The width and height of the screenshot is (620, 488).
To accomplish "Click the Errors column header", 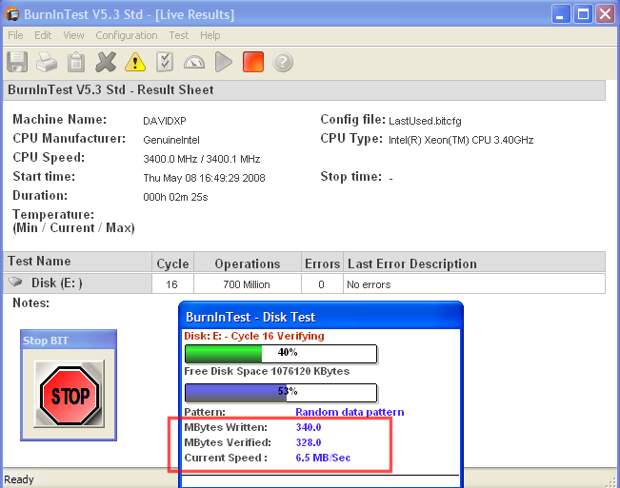I will pos(322,263).
